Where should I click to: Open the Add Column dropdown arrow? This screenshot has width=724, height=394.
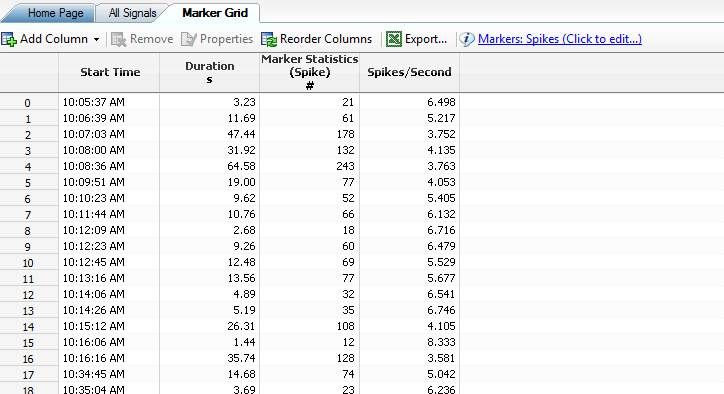point(96,40)
